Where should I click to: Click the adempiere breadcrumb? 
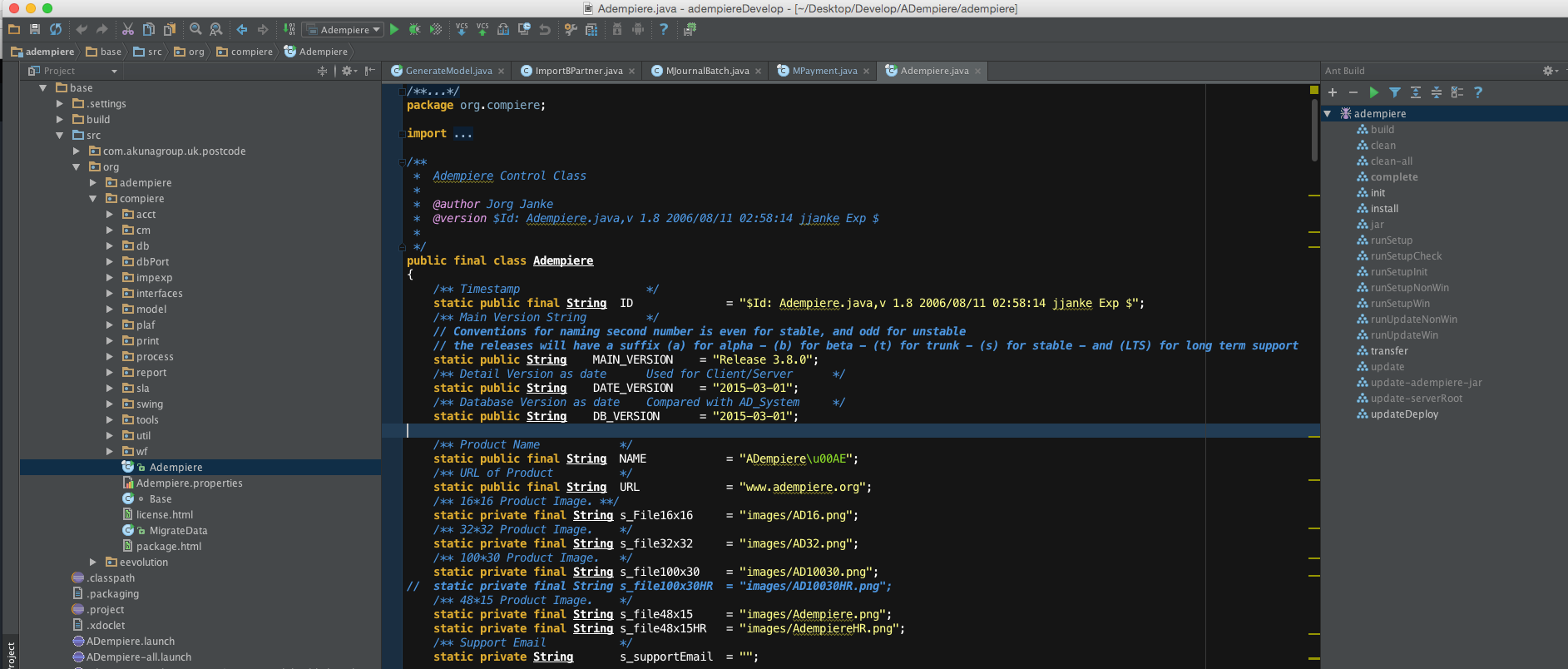click(42, 52)
